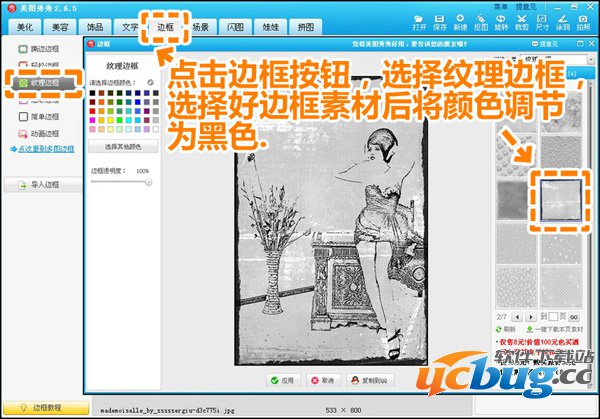Switch to the 文字 tab

pos(130,27)
